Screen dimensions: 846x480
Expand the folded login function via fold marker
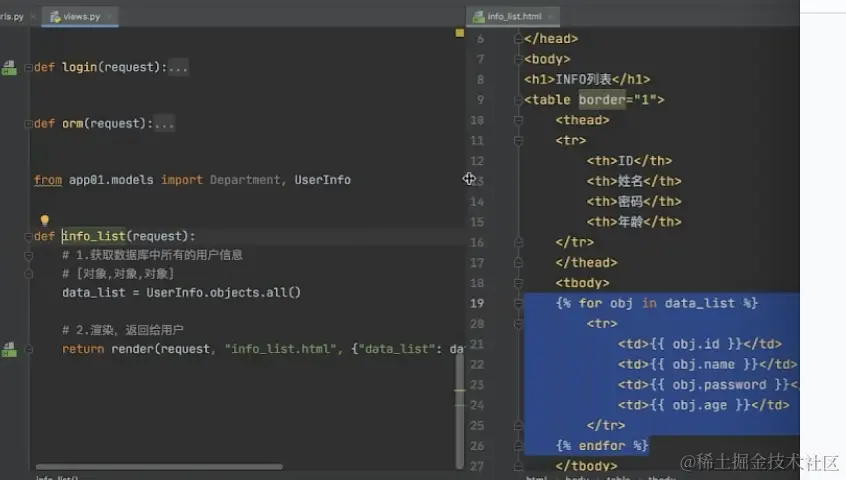click(28, 68)
